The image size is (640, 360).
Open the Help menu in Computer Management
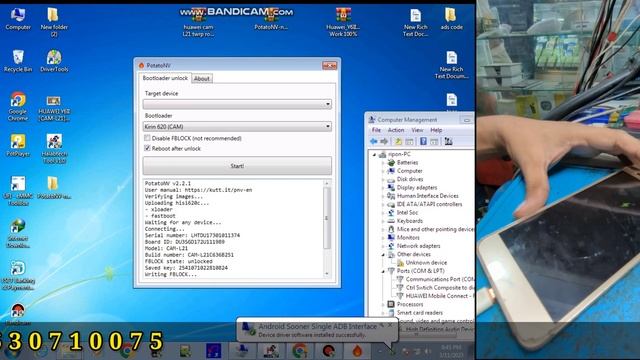[x=436, y=130]
